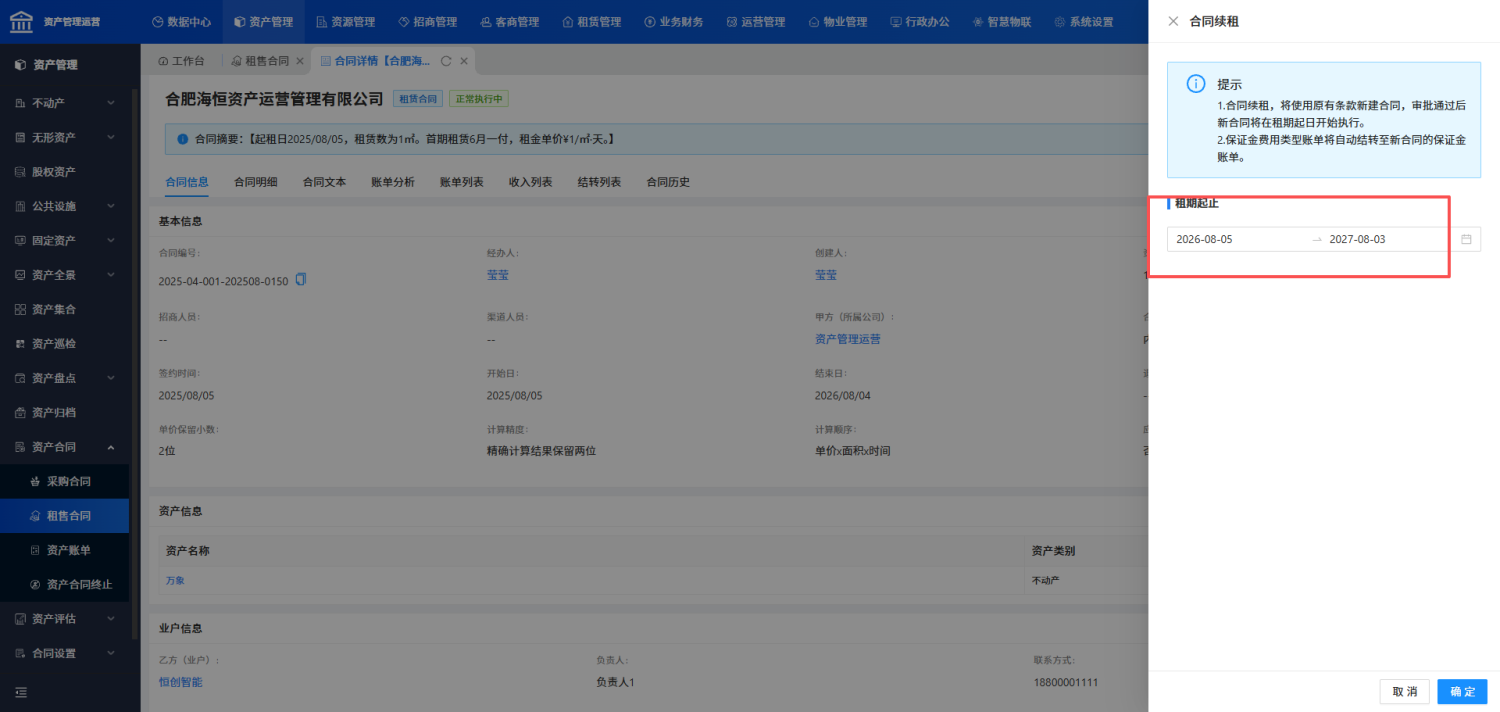1500x712 pixels.
Task: Expand 资产全景 in the sidebar
Action: point(65,275)
